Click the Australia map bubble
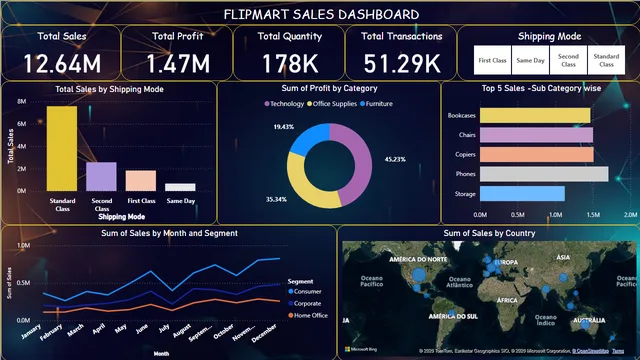 pyautogui.click(x=585, y=324)
